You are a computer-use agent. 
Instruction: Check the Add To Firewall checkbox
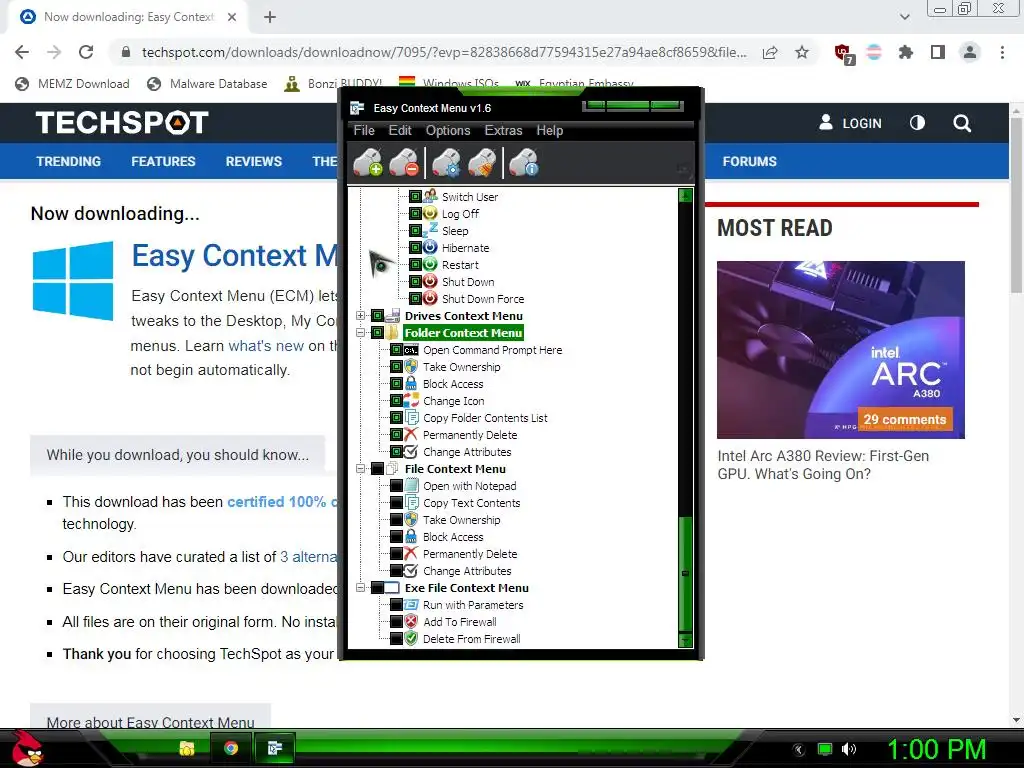point(396,622)
